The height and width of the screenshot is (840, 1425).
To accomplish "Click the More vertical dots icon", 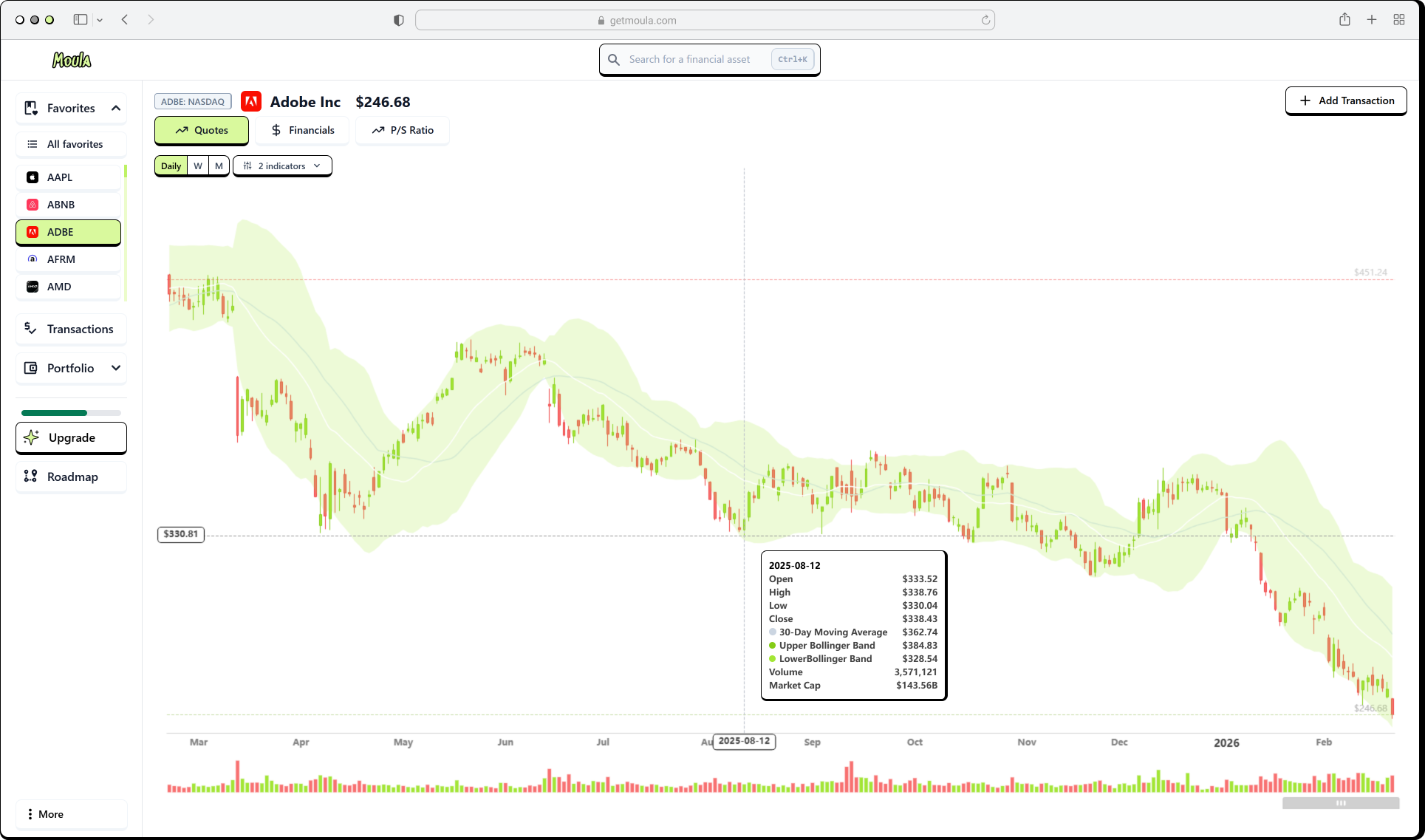I will tap(30, 814).
